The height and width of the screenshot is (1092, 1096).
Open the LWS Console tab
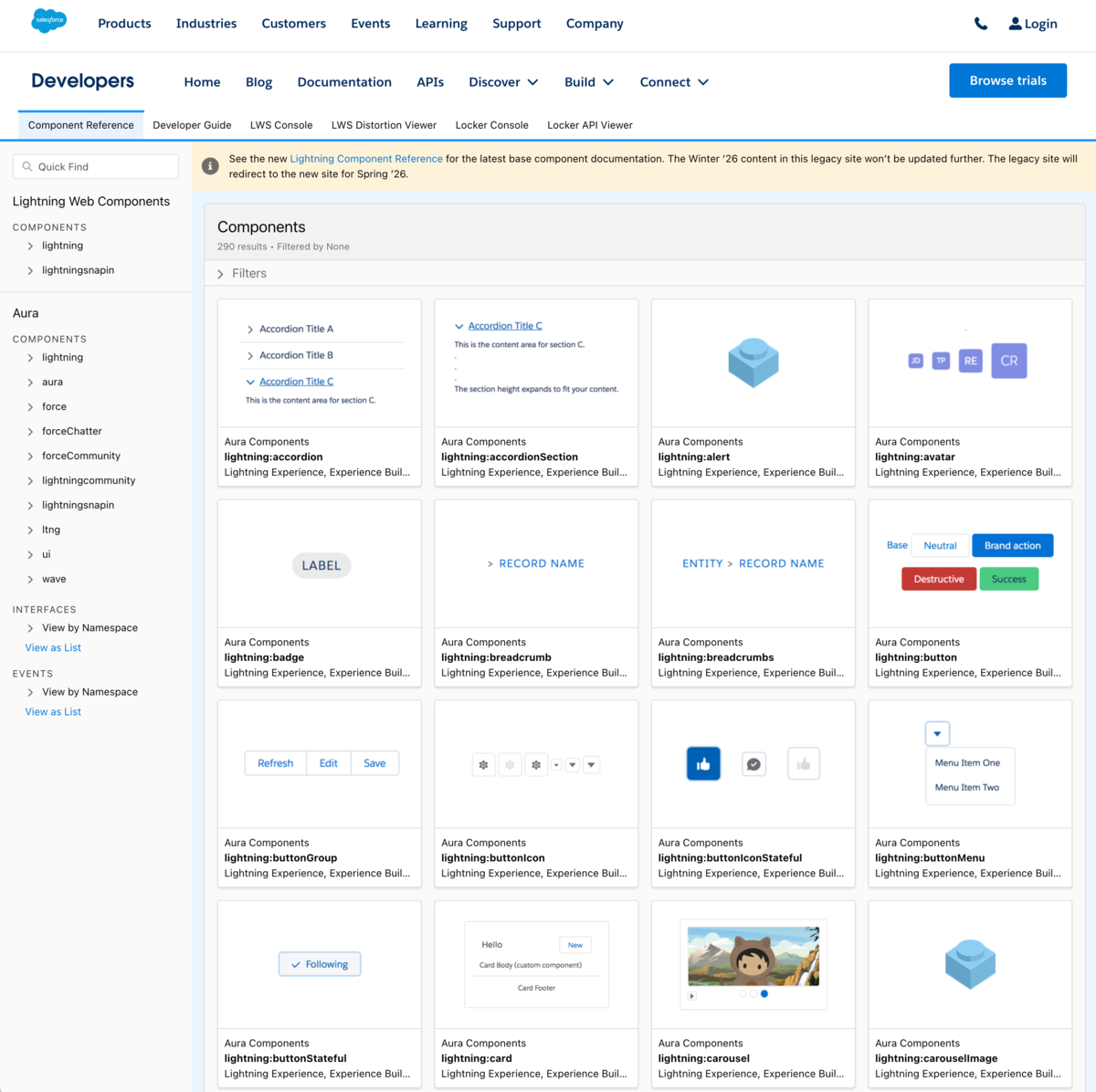pos(281,125)
